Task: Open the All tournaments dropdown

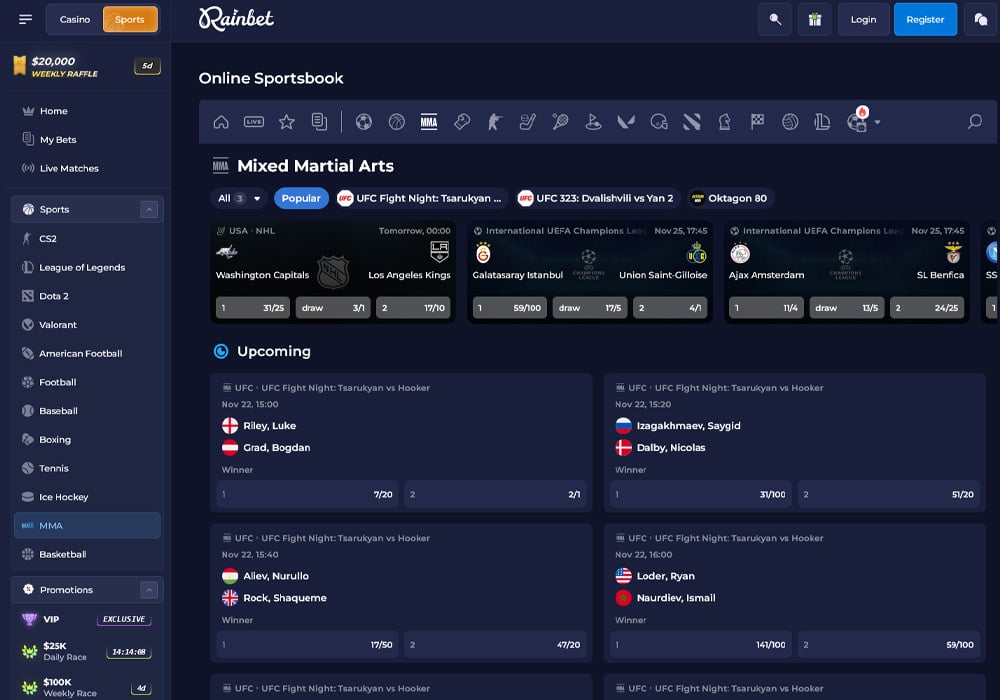Action: click(239, 198)
